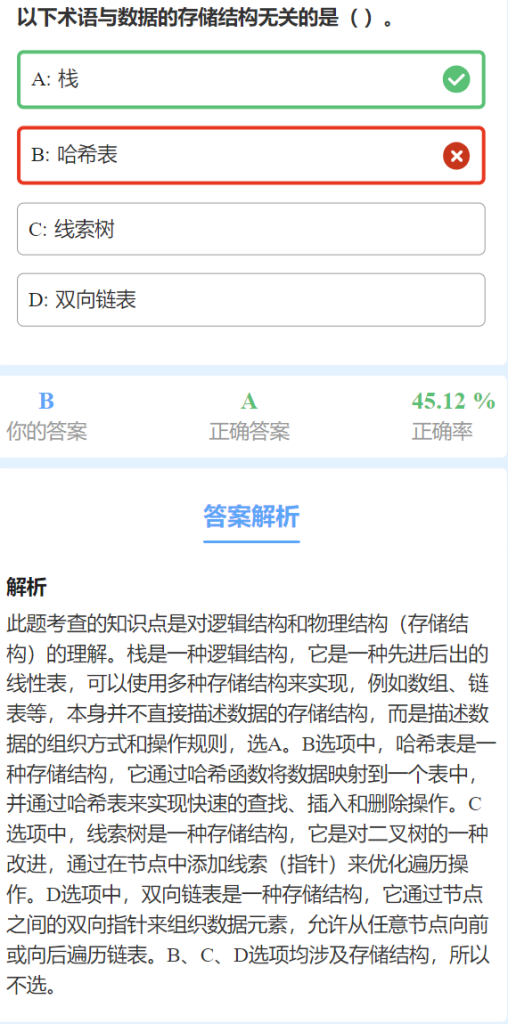Select option A: 栈
This screenshot has height=1024, width=508.
coord(251,80)
